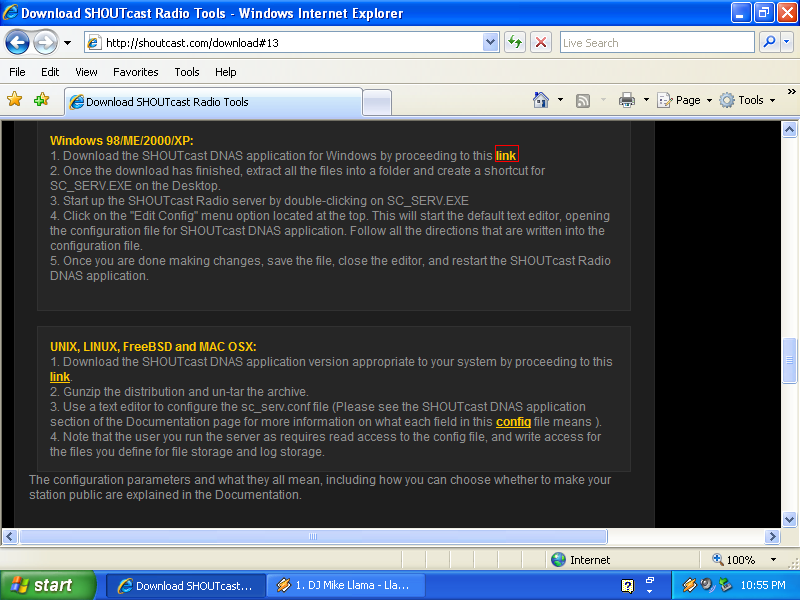Follow the Windows DNAS download link
The width and height of the screenshot is (800, 600).
(506, 156)
